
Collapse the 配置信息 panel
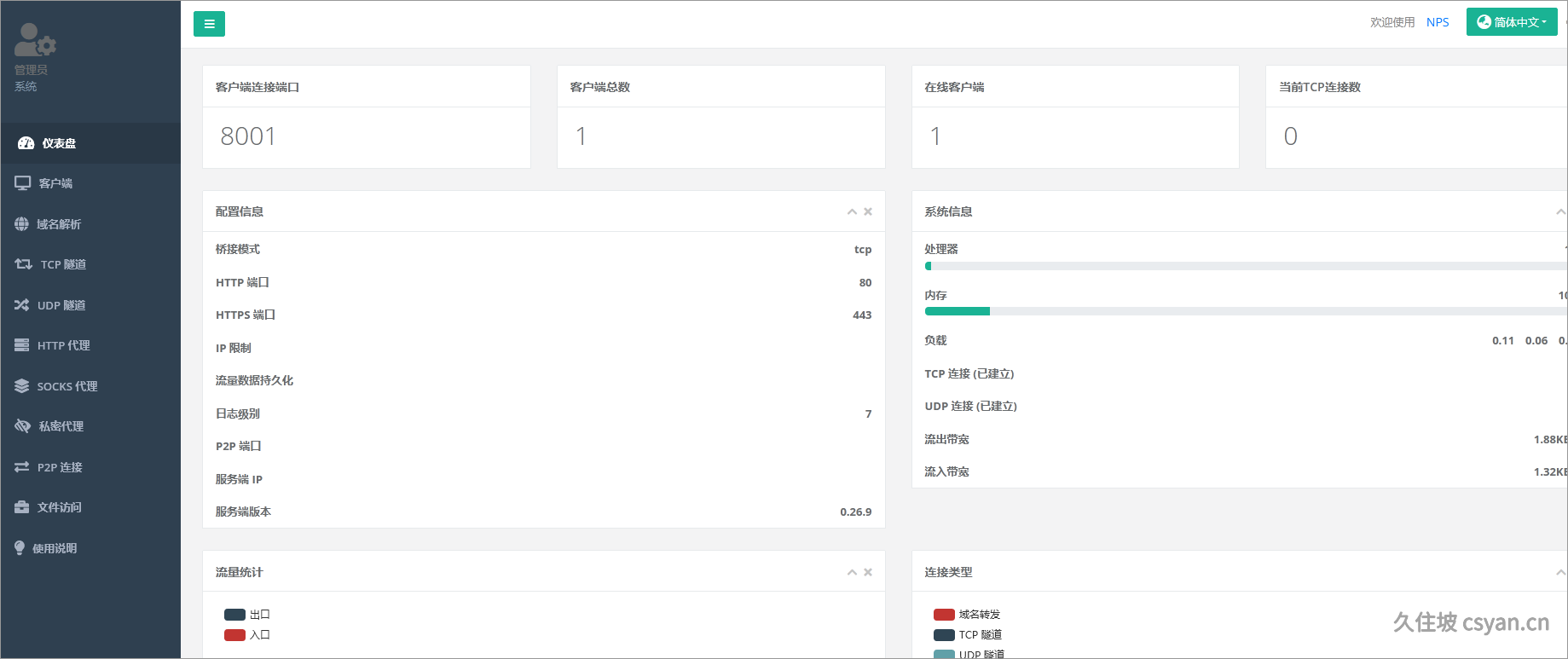click(x=852, y=211)
